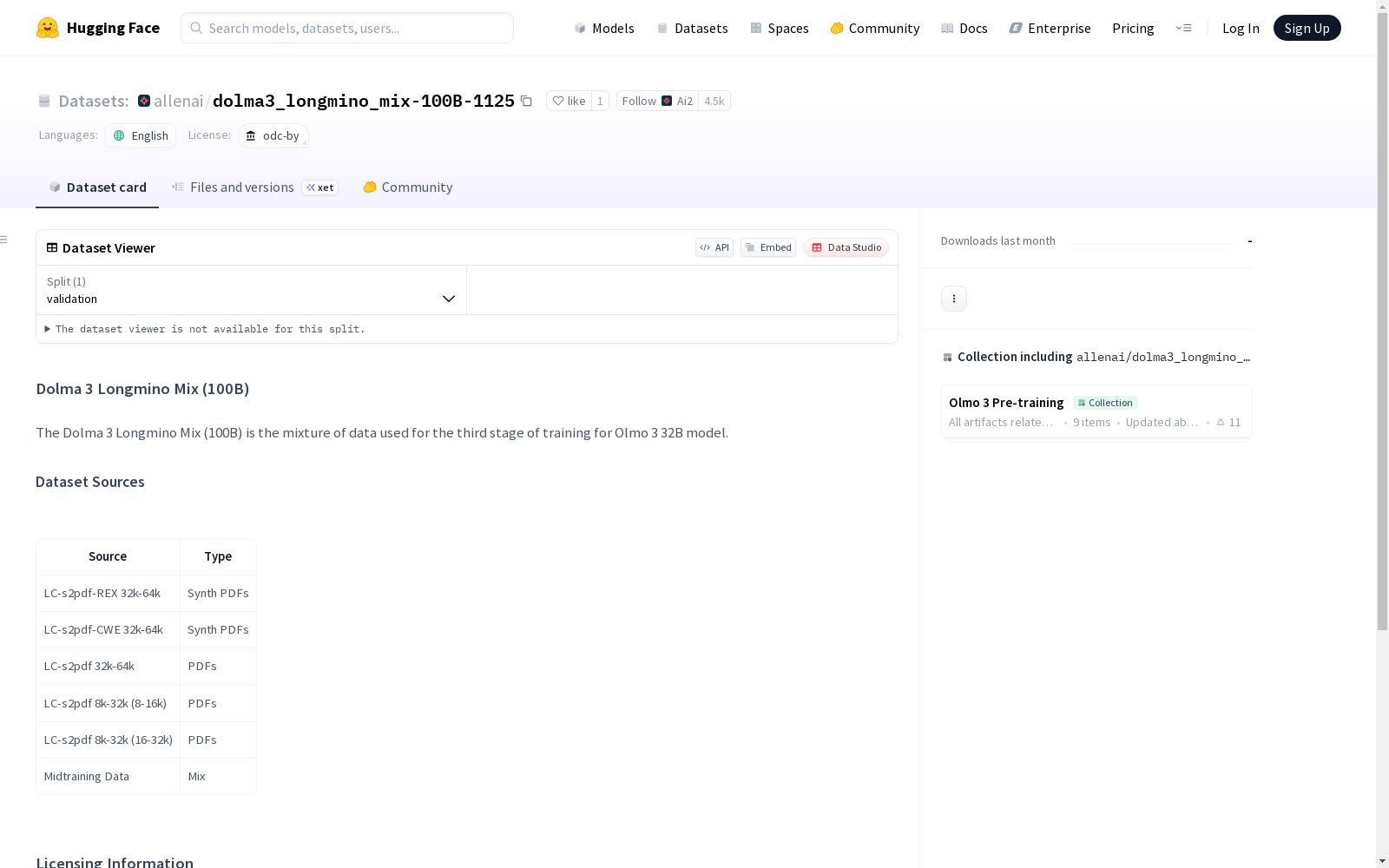The image size is (1389, 868).
Task: Open the Dataset Viewer API button
Action: [714, 247]
